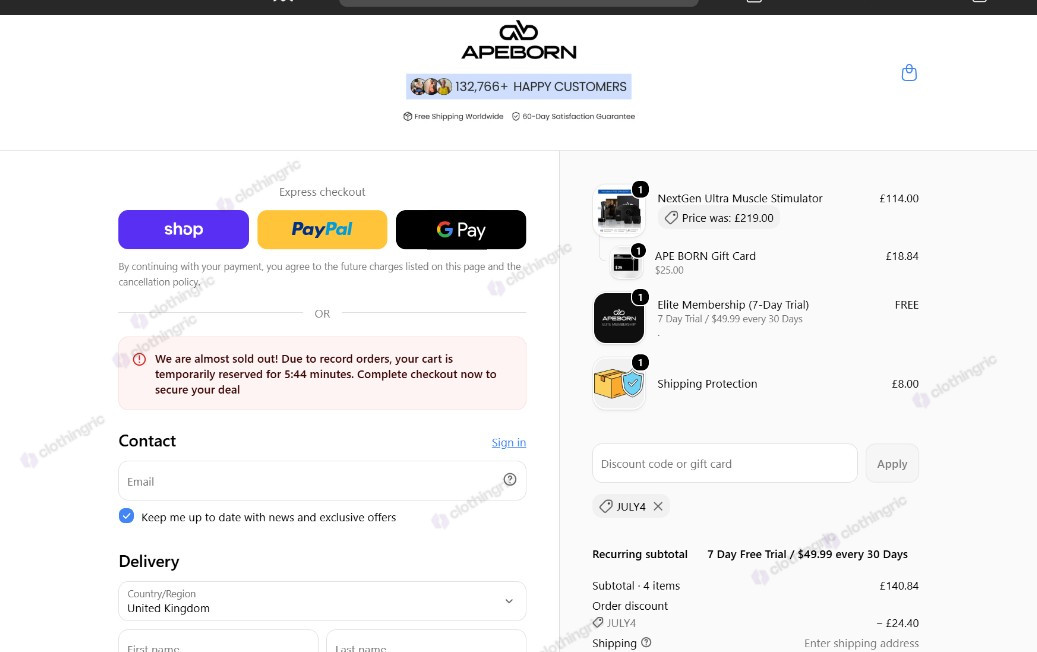Screen dimensions: 1037x652
Task: Click the order discount amount £24.40
Action: [x=897, y=623]
